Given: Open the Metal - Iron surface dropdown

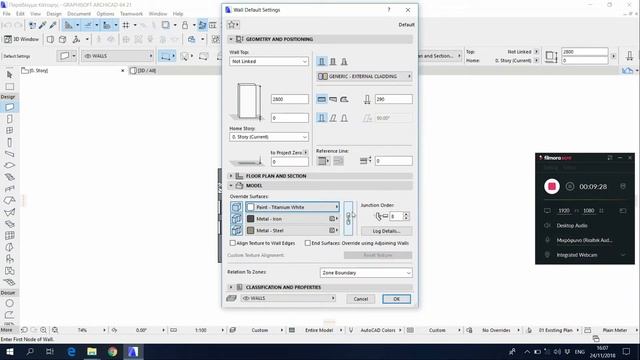Looking at the screenshot, I should [292, 219].
